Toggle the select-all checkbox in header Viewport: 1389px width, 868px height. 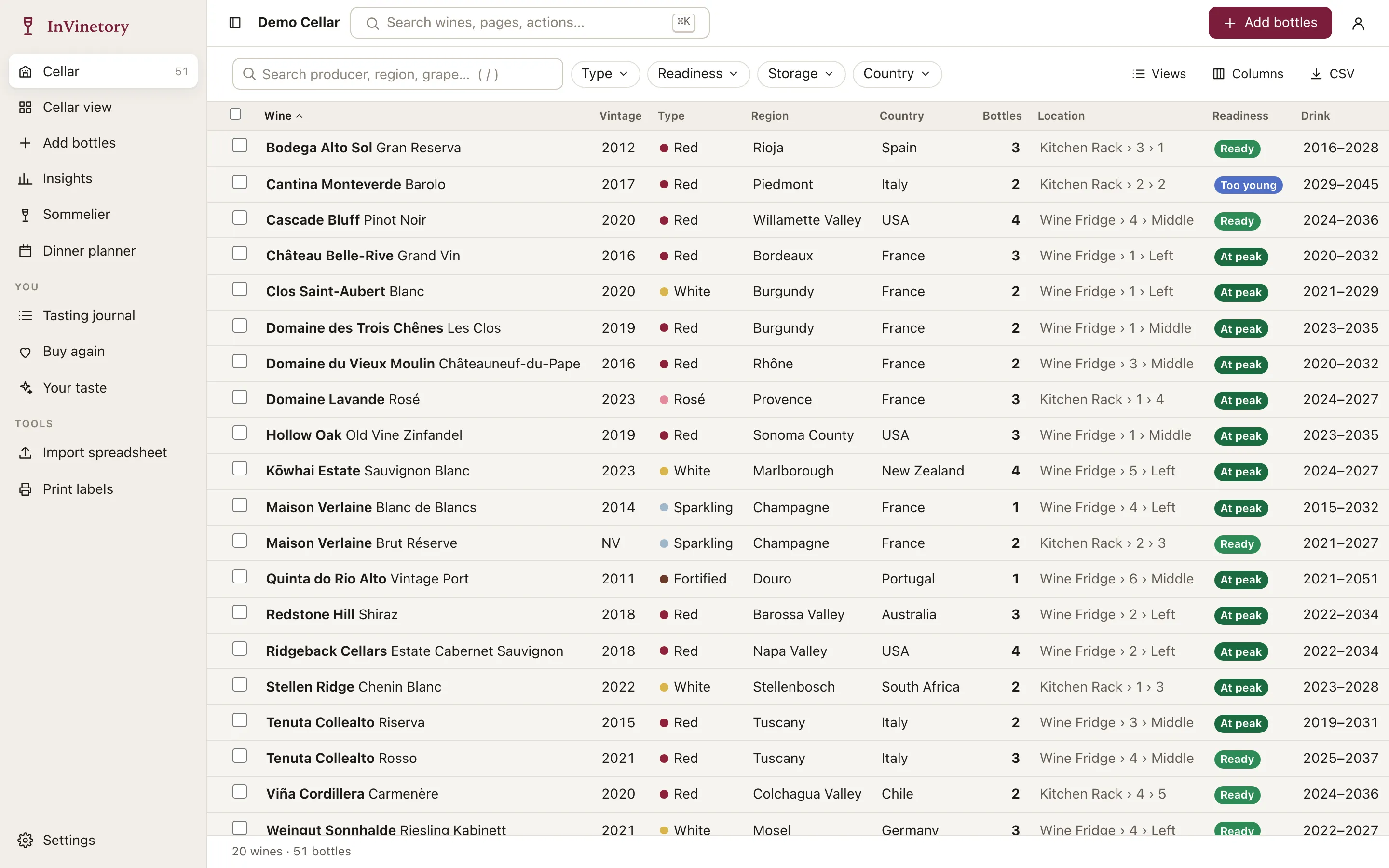235,114
